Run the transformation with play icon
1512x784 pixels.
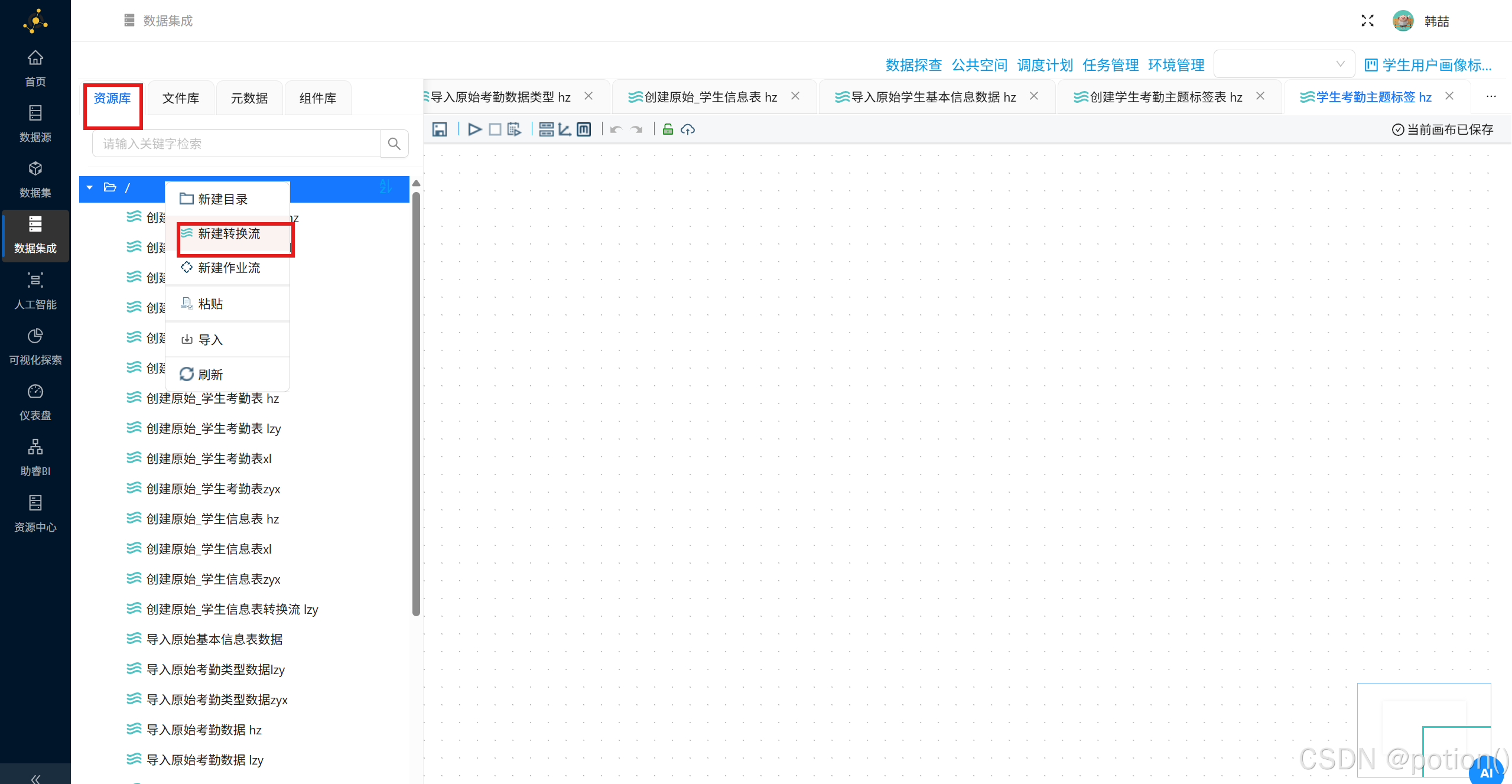pyautogui.click(x=474, y=129)
